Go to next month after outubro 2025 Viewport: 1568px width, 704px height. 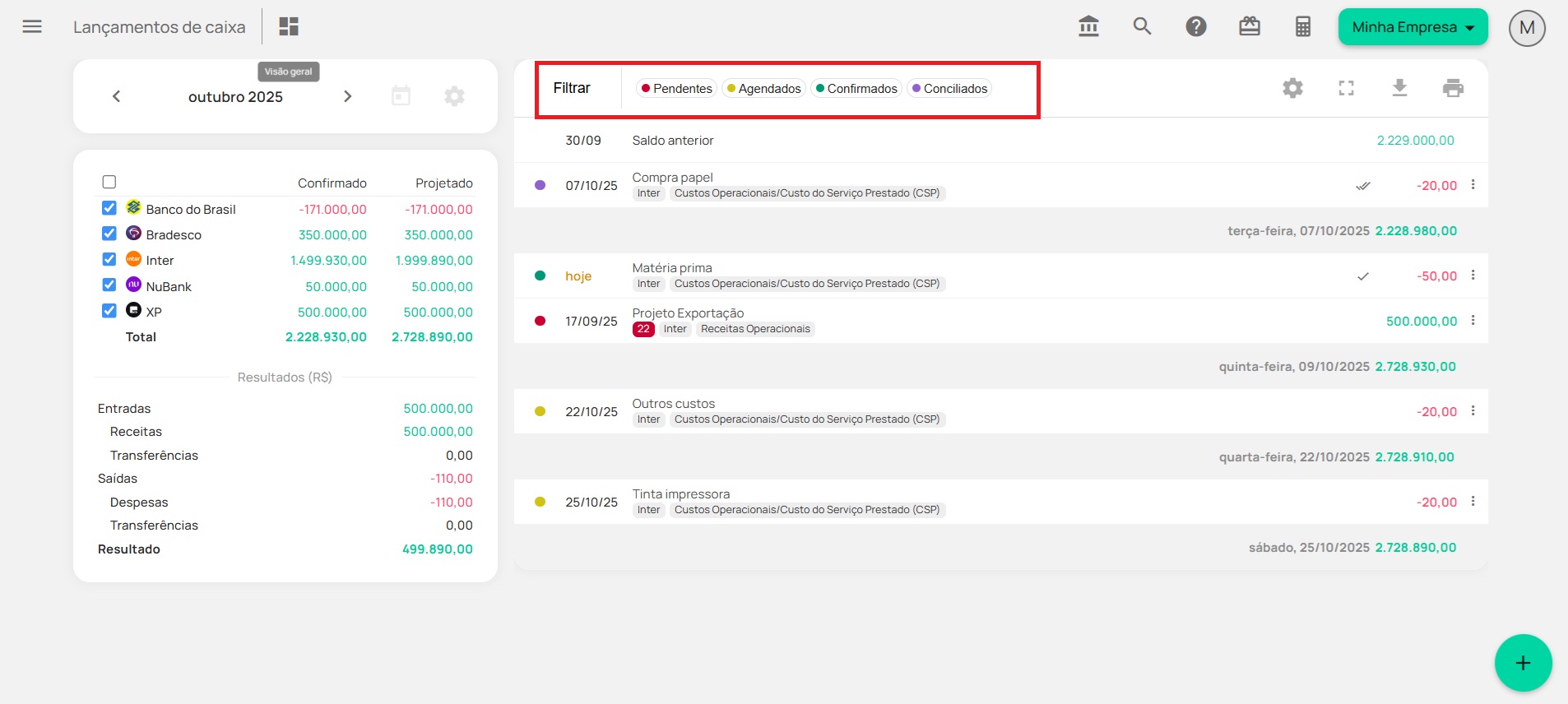point(347,96)
